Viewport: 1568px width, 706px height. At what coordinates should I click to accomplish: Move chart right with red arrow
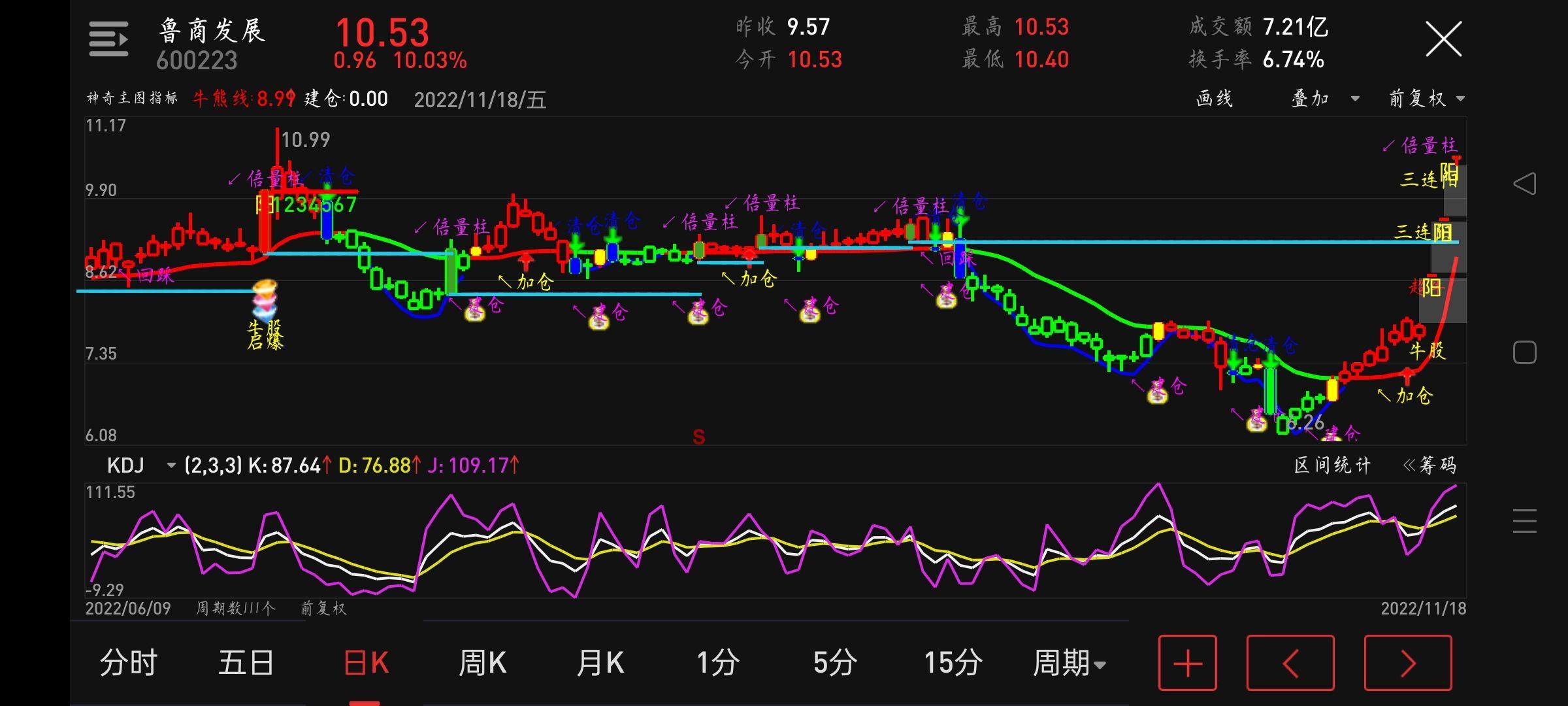click(1407, 663)
